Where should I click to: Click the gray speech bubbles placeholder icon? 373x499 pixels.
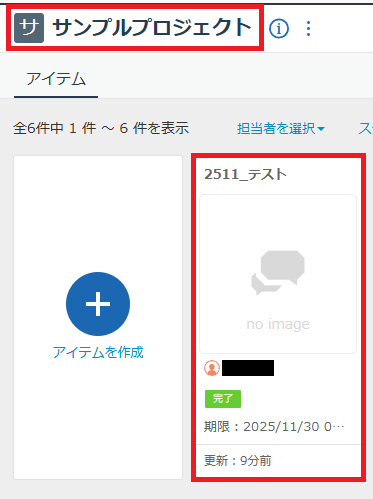coord(278,272)
